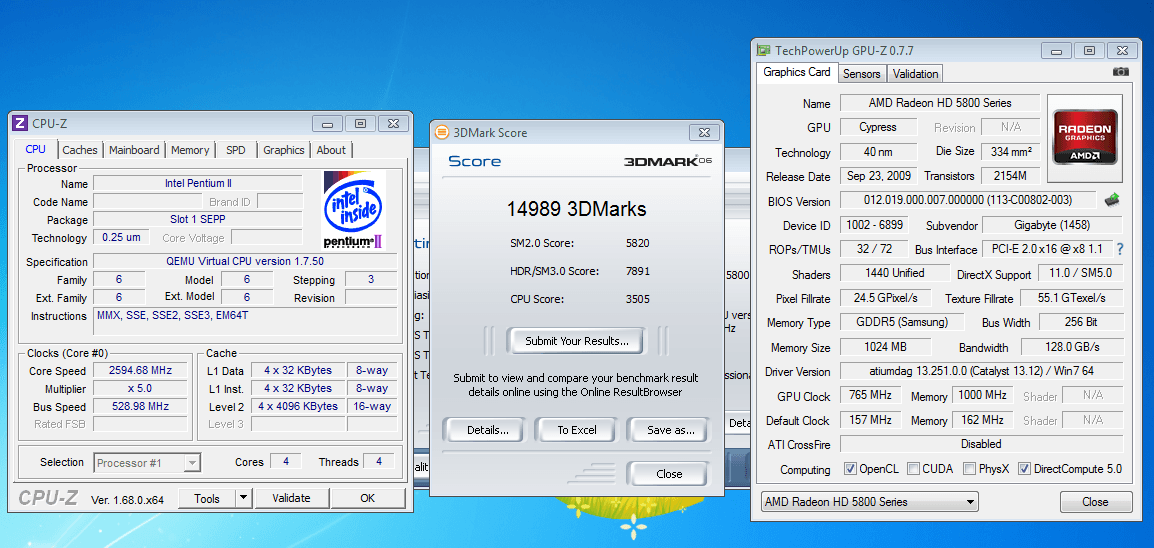
Task: Open the SPD tab
Action: 236,150
